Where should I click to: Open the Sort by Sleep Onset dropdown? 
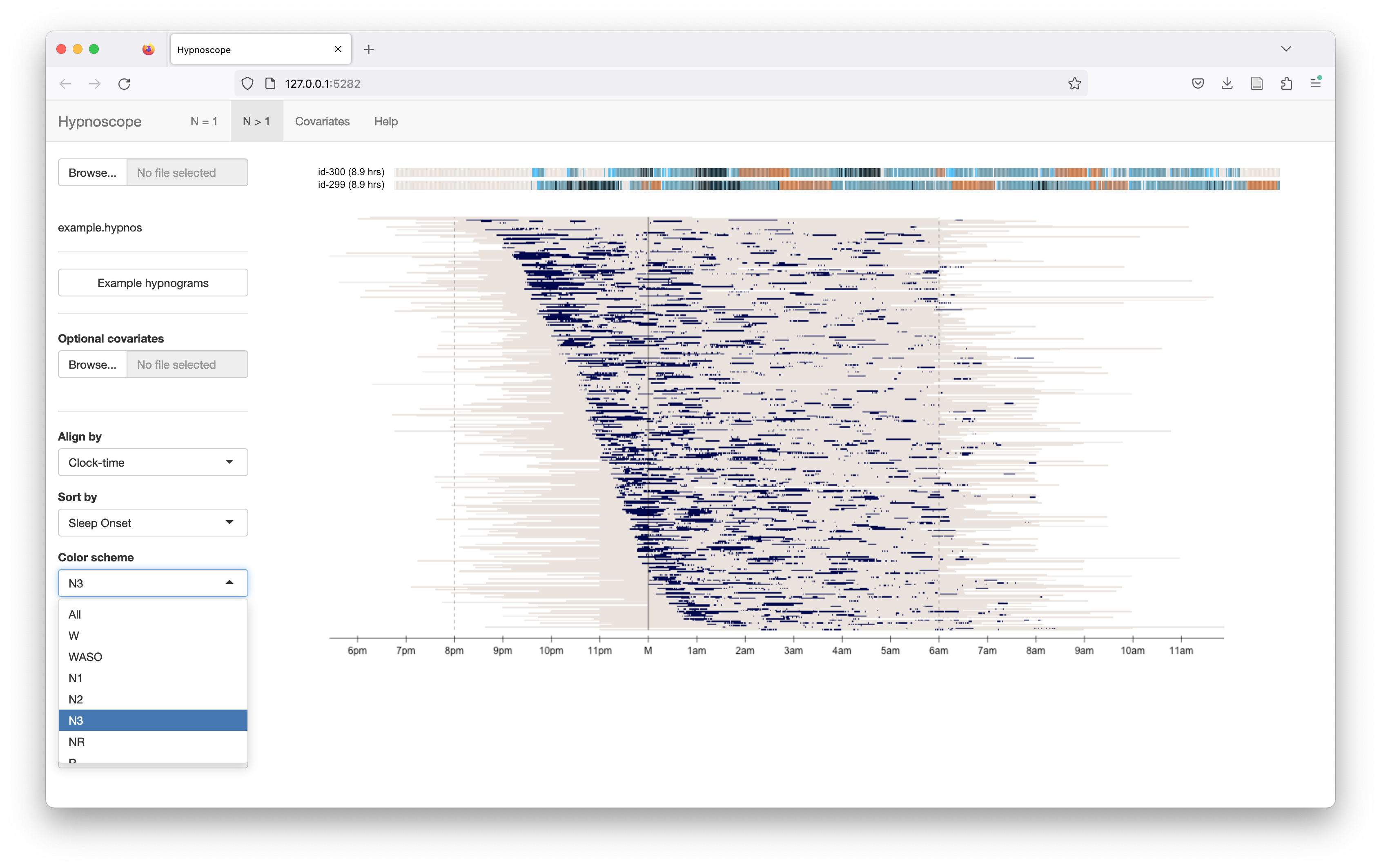point(153,523)
